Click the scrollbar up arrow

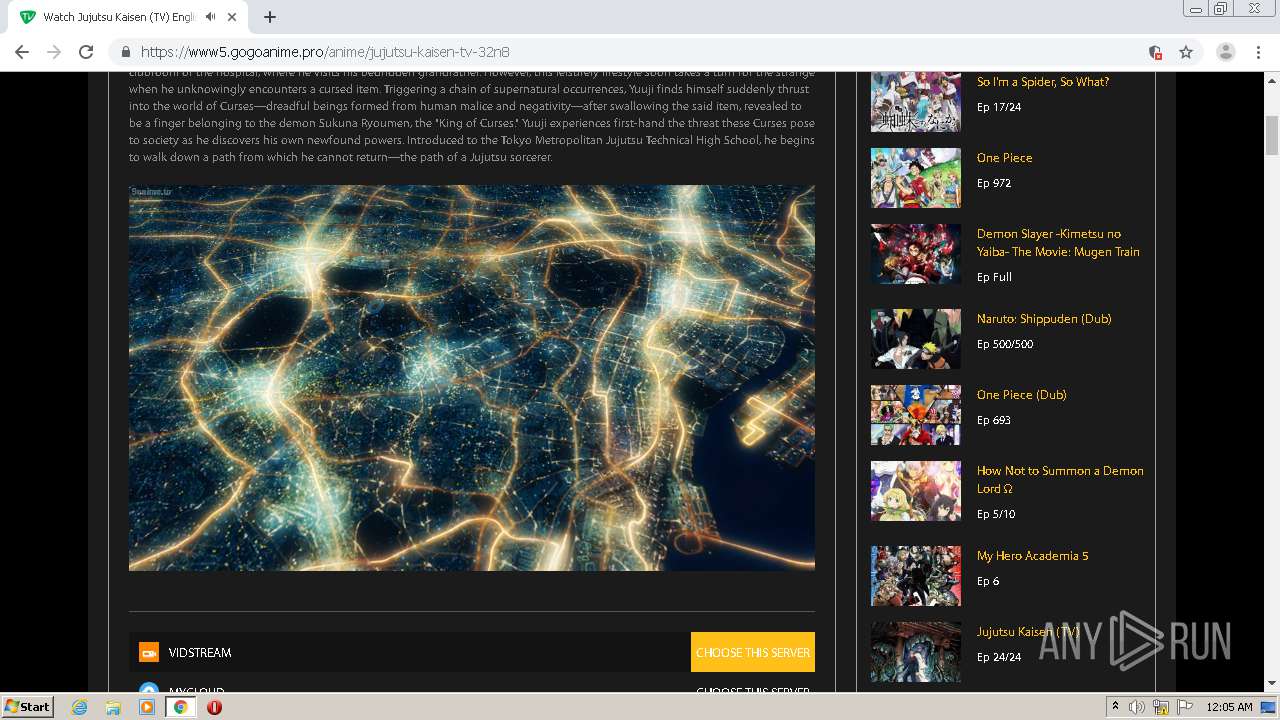[x=1272, y=79]
